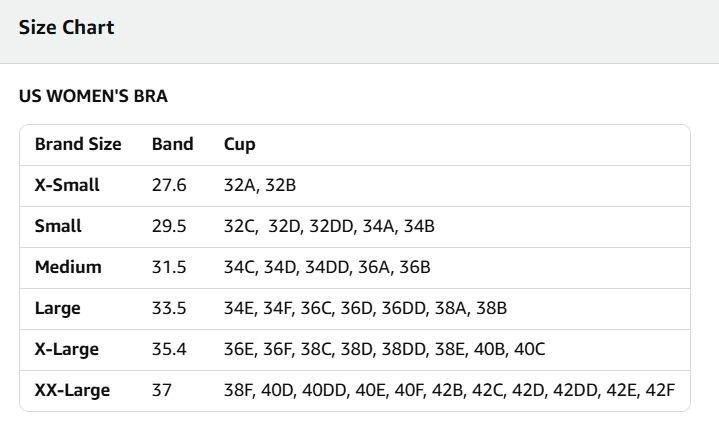Select the X-Small brand size row label

coord(67,185)
